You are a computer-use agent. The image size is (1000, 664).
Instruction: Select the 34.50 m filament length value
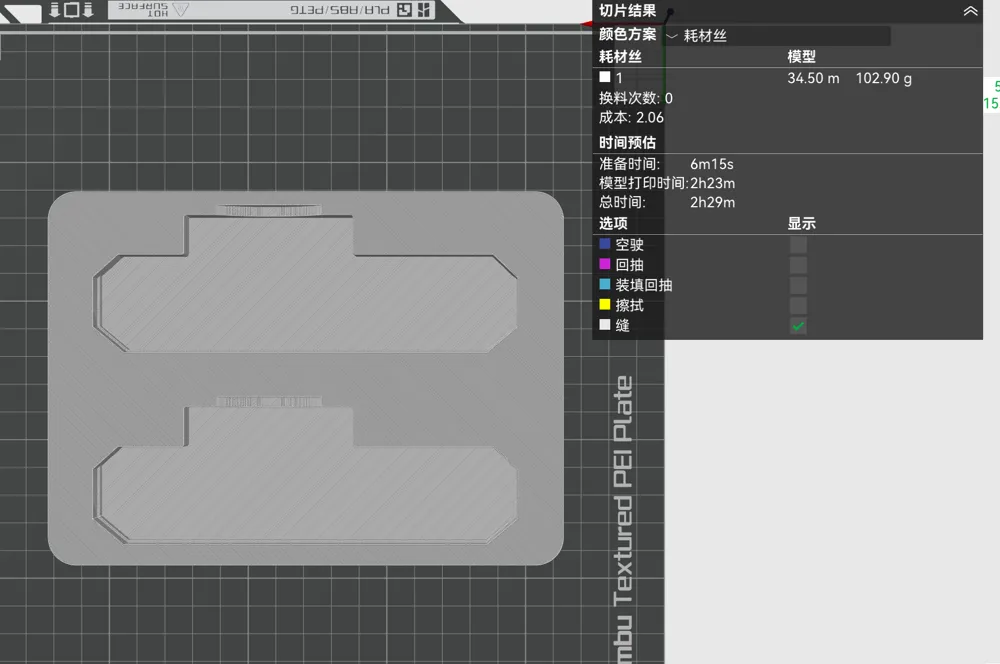813,78
